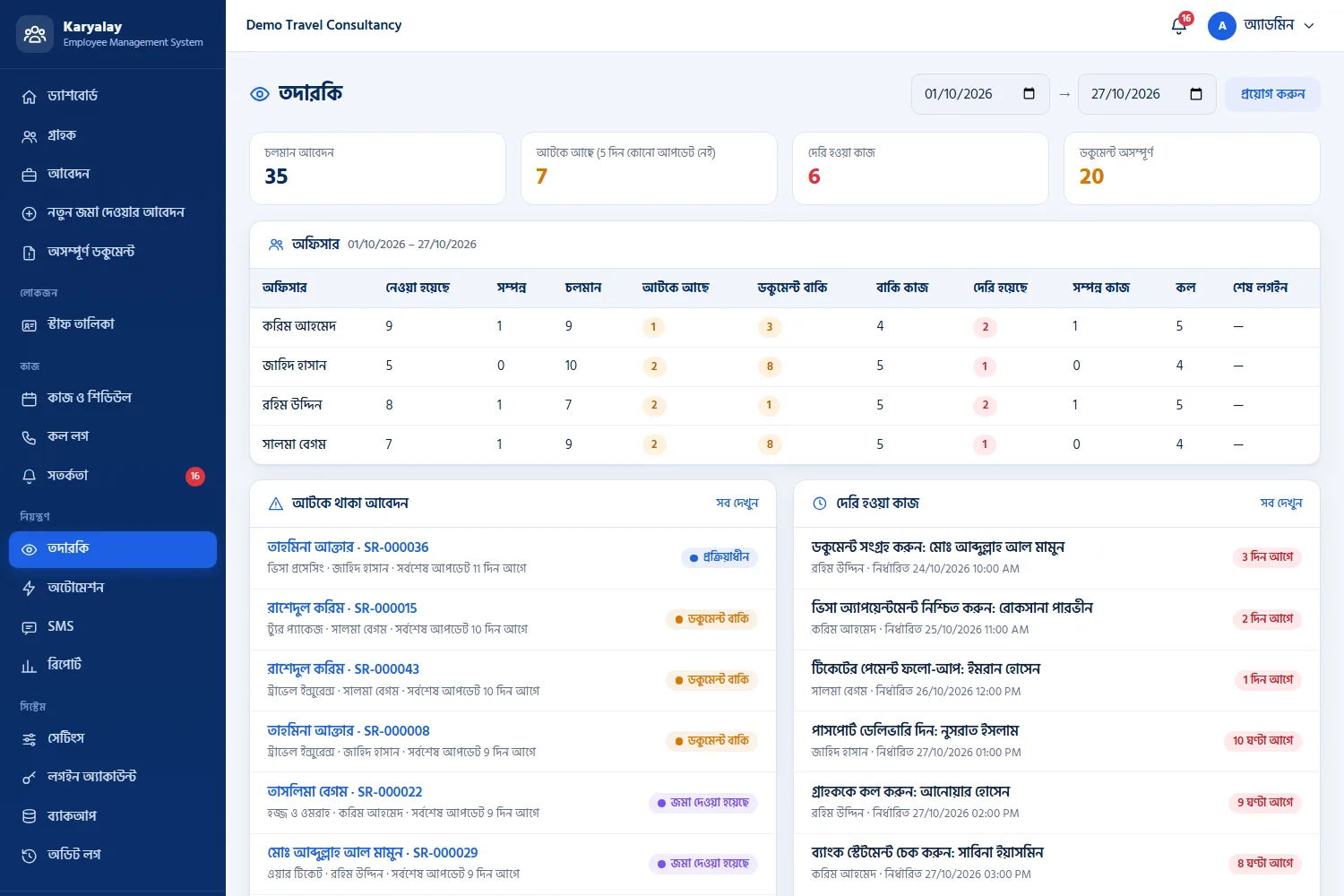Click the Karyalay logo icon

(35, 34)
